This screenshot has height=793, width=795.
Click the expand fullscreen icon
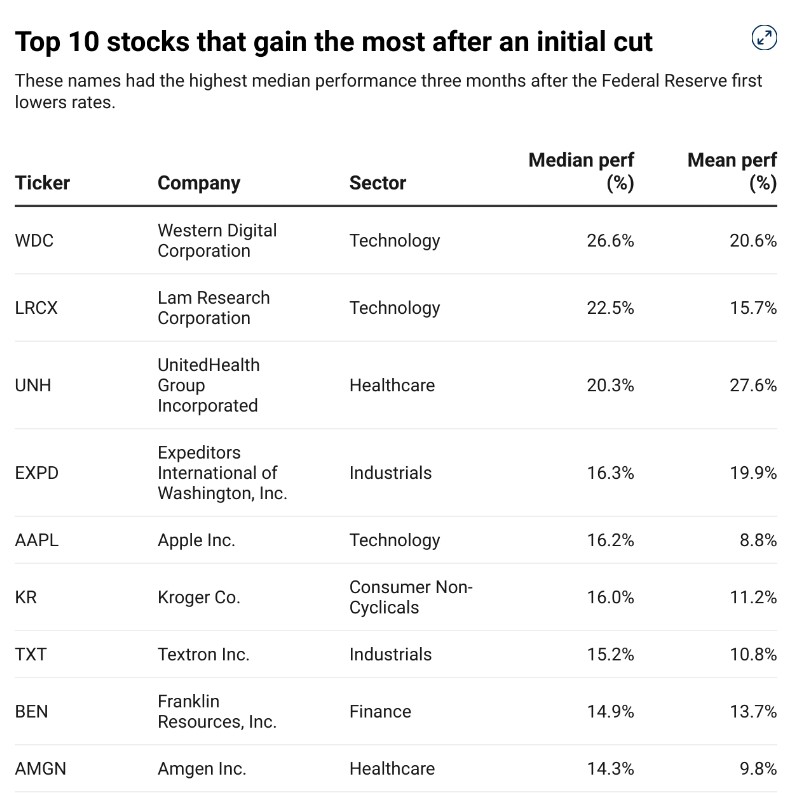click(763, 38)
